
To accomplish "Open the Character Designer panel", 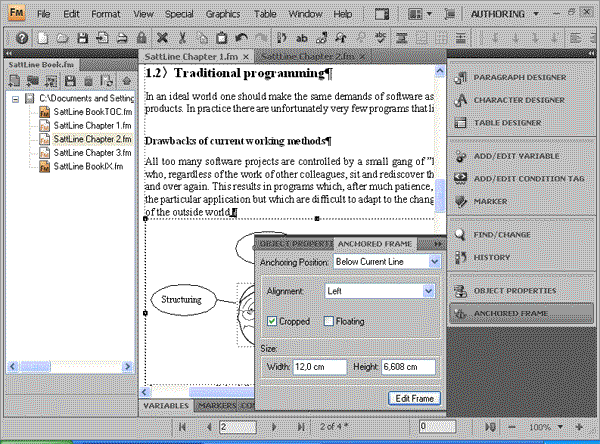I will pyautogui.click(x=518, y=99).
